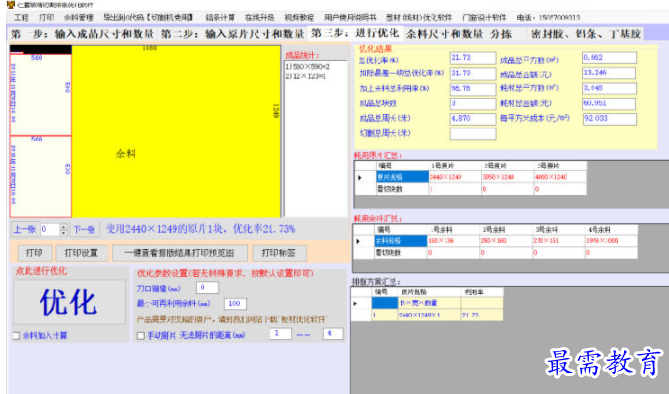Click the 1号余料 column header
669x394 pixels.
coord(453,230)
